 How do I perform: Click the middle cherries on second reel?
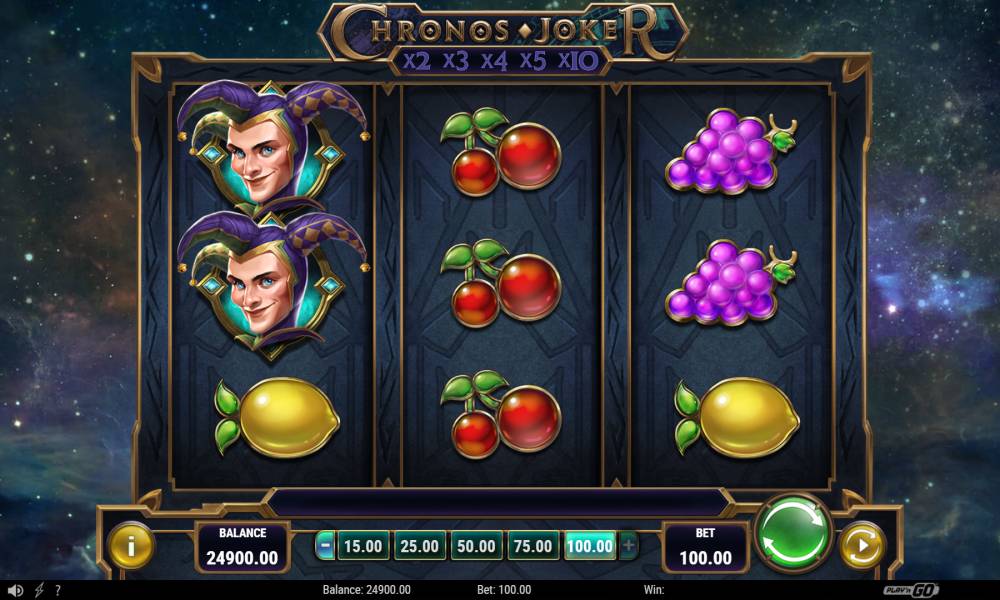(x=501, y=284)
